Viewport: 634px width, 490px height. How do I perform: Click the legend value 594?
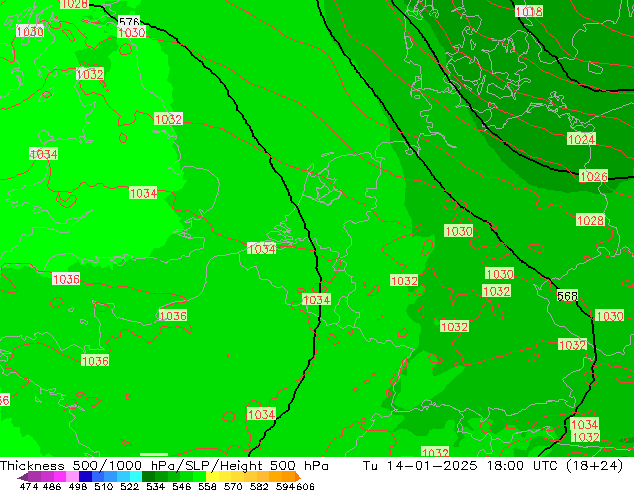coord(285,486)
